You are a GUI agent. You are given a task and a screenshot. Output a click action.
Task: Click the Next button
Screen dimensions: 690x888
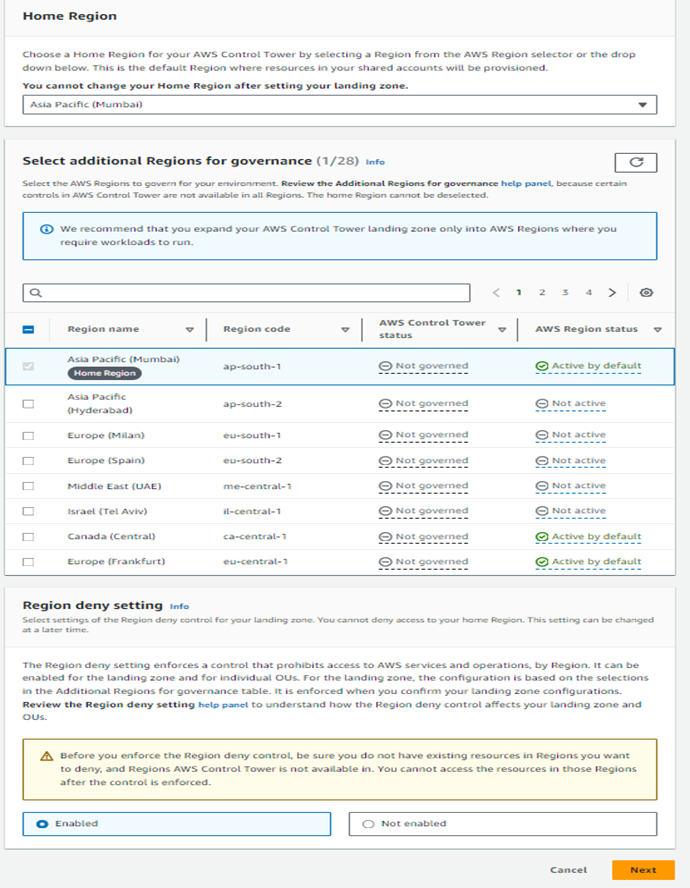point(643,870)
